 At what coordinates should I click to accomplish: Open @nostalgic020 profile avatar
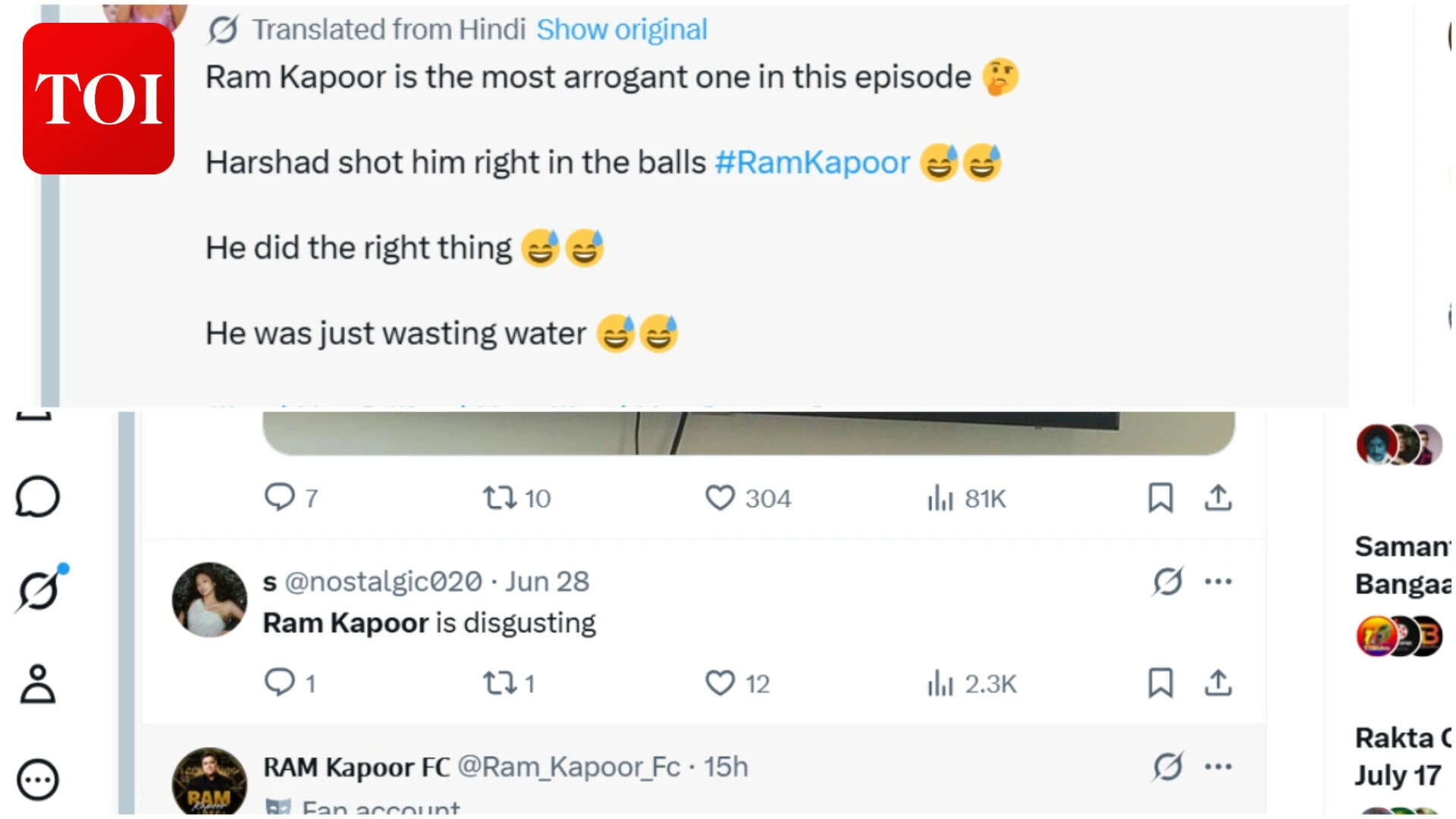(209, 599)
